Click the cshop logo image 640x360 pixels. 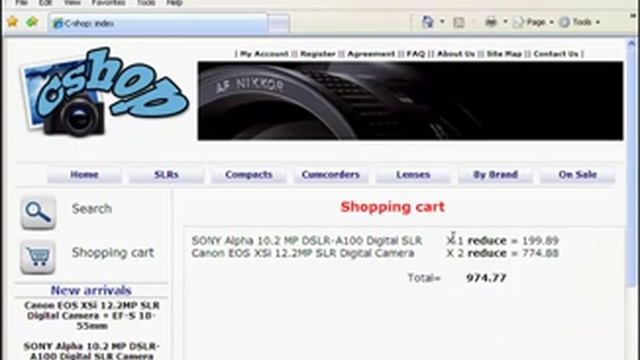(104, 93)
